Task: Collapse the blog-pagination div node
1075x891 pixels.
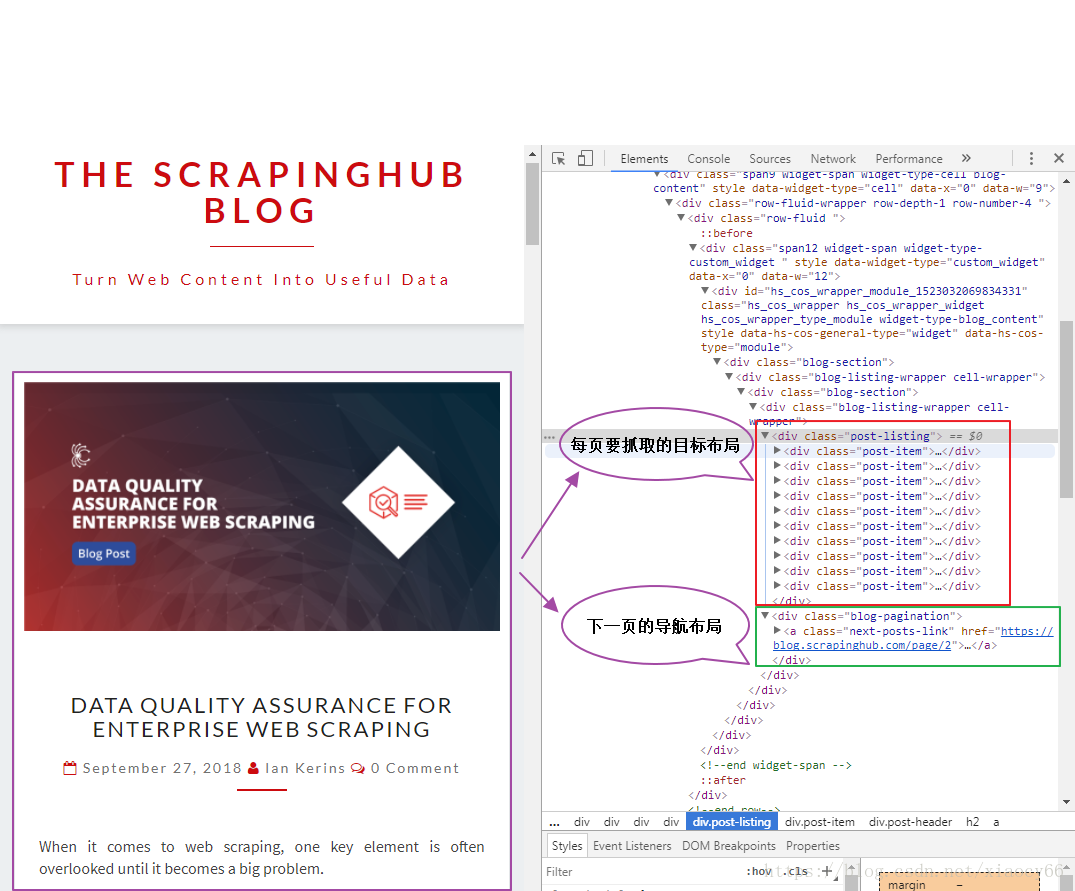Action: (x=765, y=615)
